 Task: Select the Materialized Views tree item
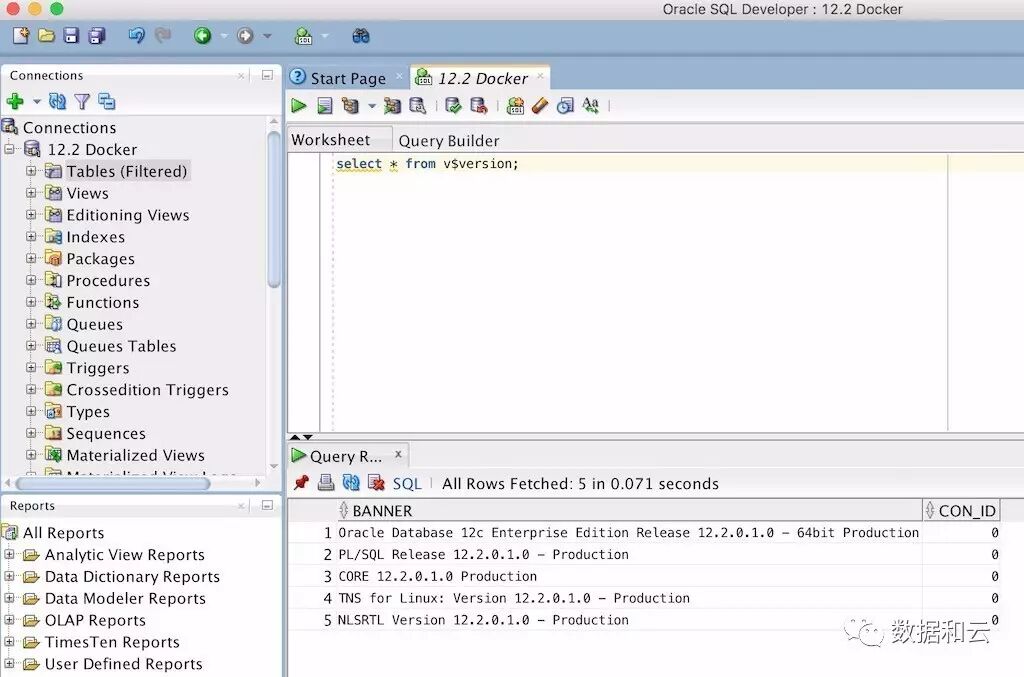135,455
